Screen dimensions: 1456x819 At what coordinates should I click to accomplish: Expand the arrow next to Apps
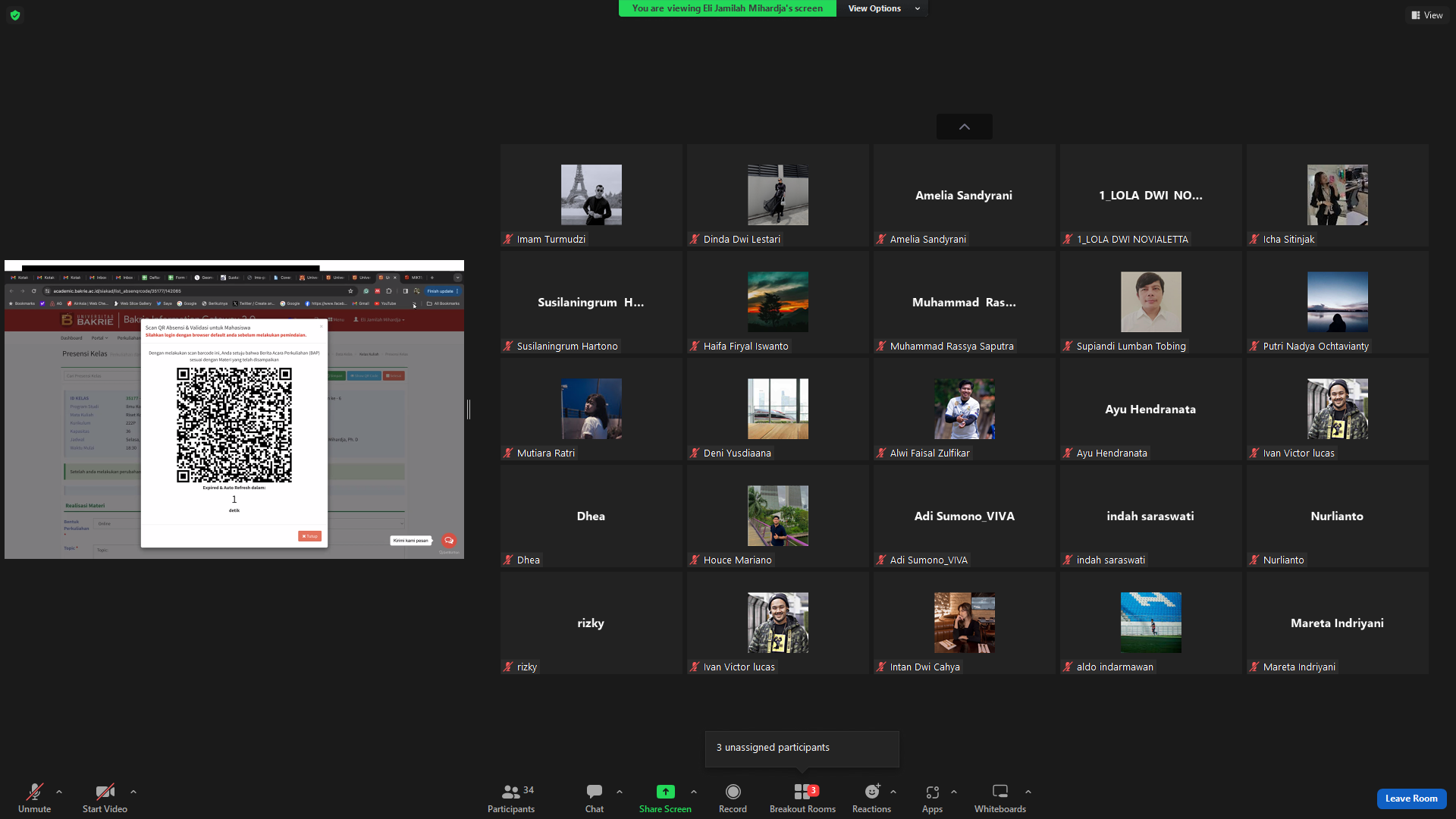tap(954, 792)
